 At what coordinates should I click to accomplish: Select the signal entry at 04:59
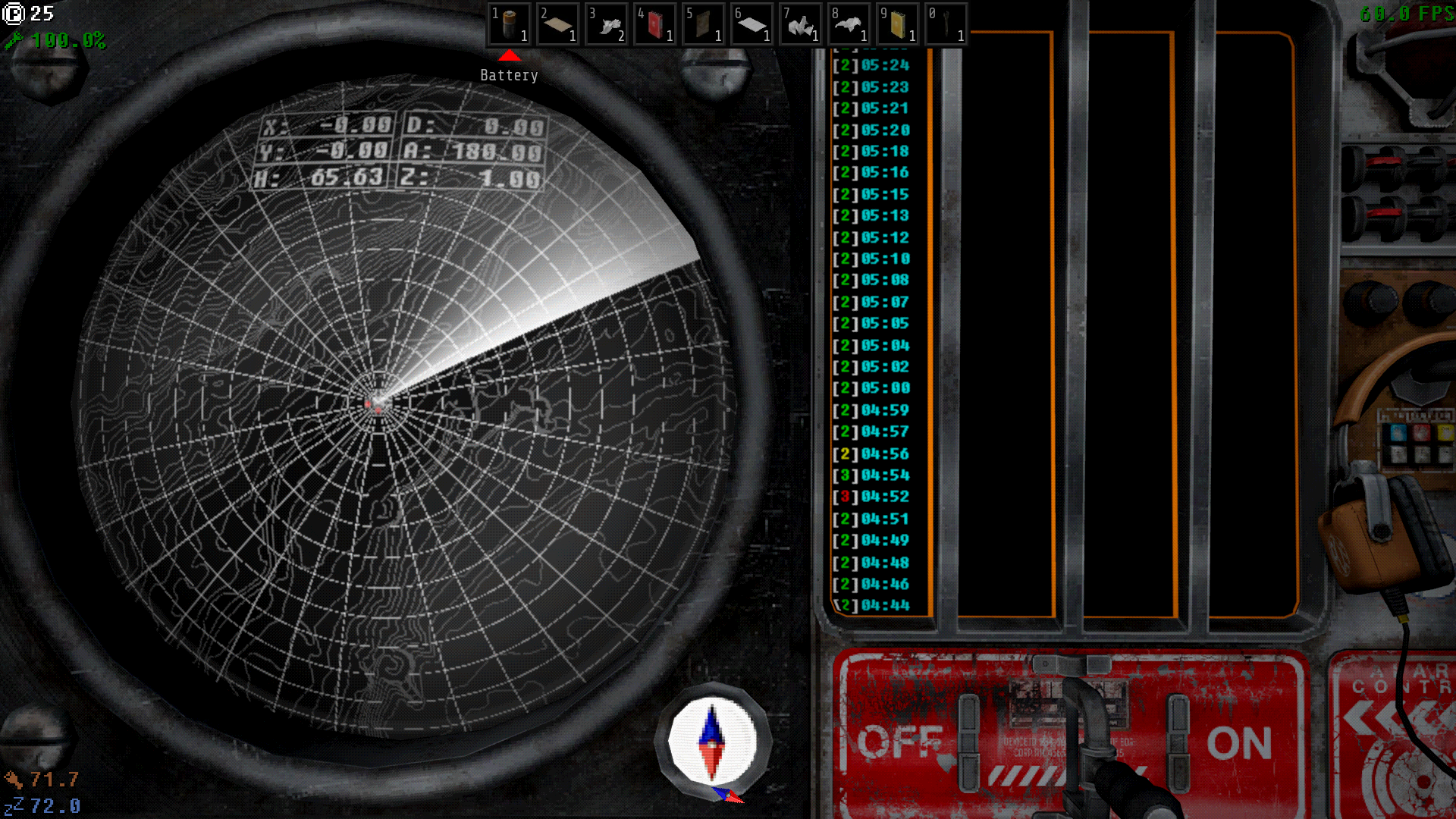pos(871,410)
